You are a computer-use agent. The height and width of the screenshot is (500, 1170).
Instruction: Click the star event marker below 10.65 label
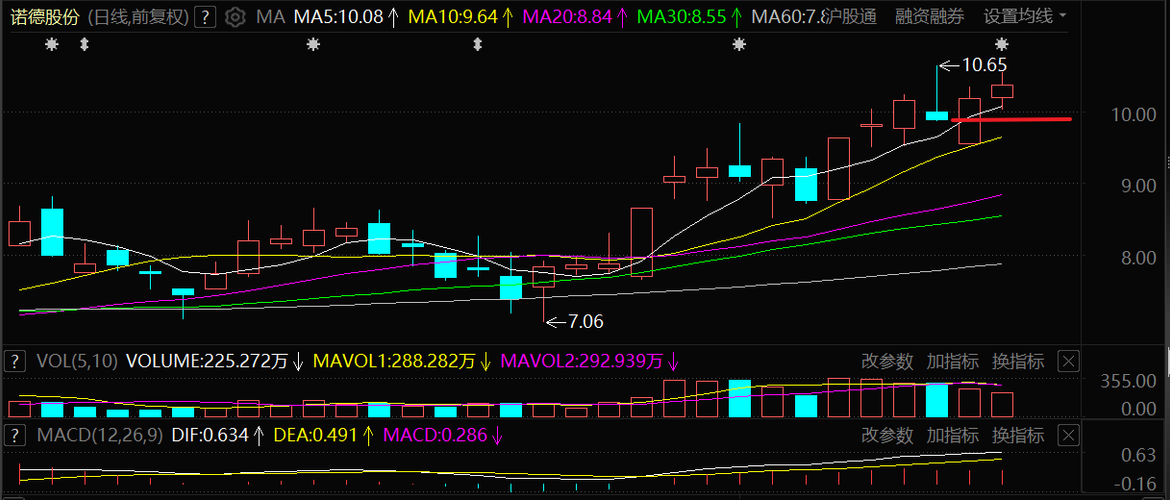tap(1002, 45)
